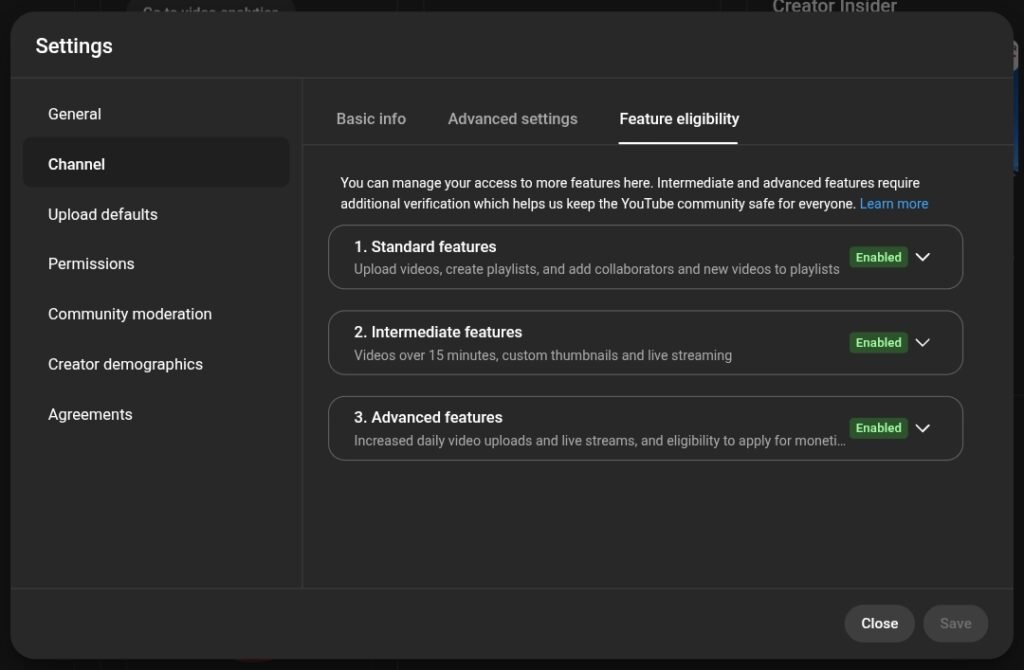Click the Creator Insider heading behind the dialog
This screenshot has width=1024, height=670.
834,7
